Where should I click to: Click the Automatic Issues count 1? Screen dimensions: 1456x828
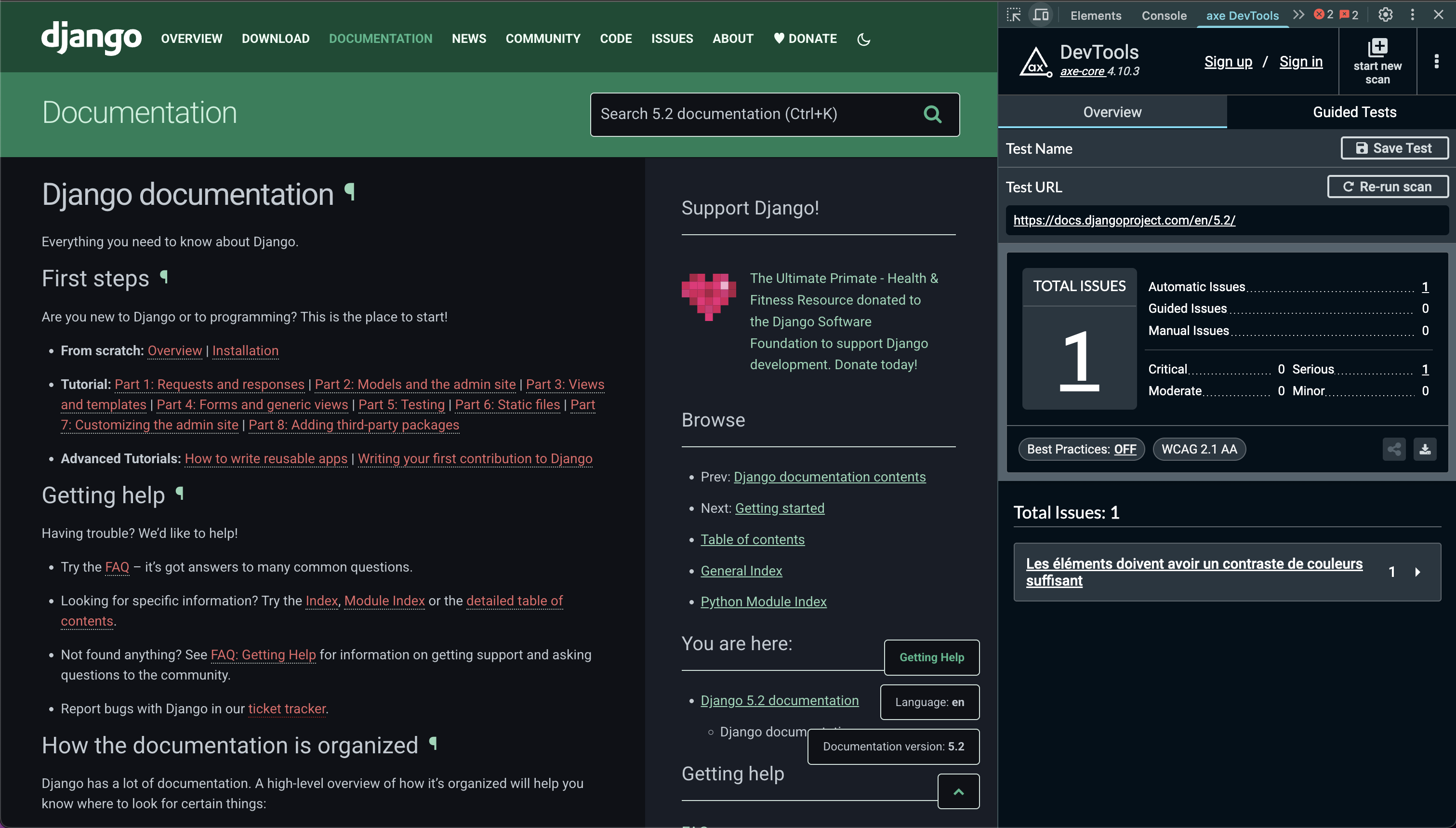click(1425, 287)
